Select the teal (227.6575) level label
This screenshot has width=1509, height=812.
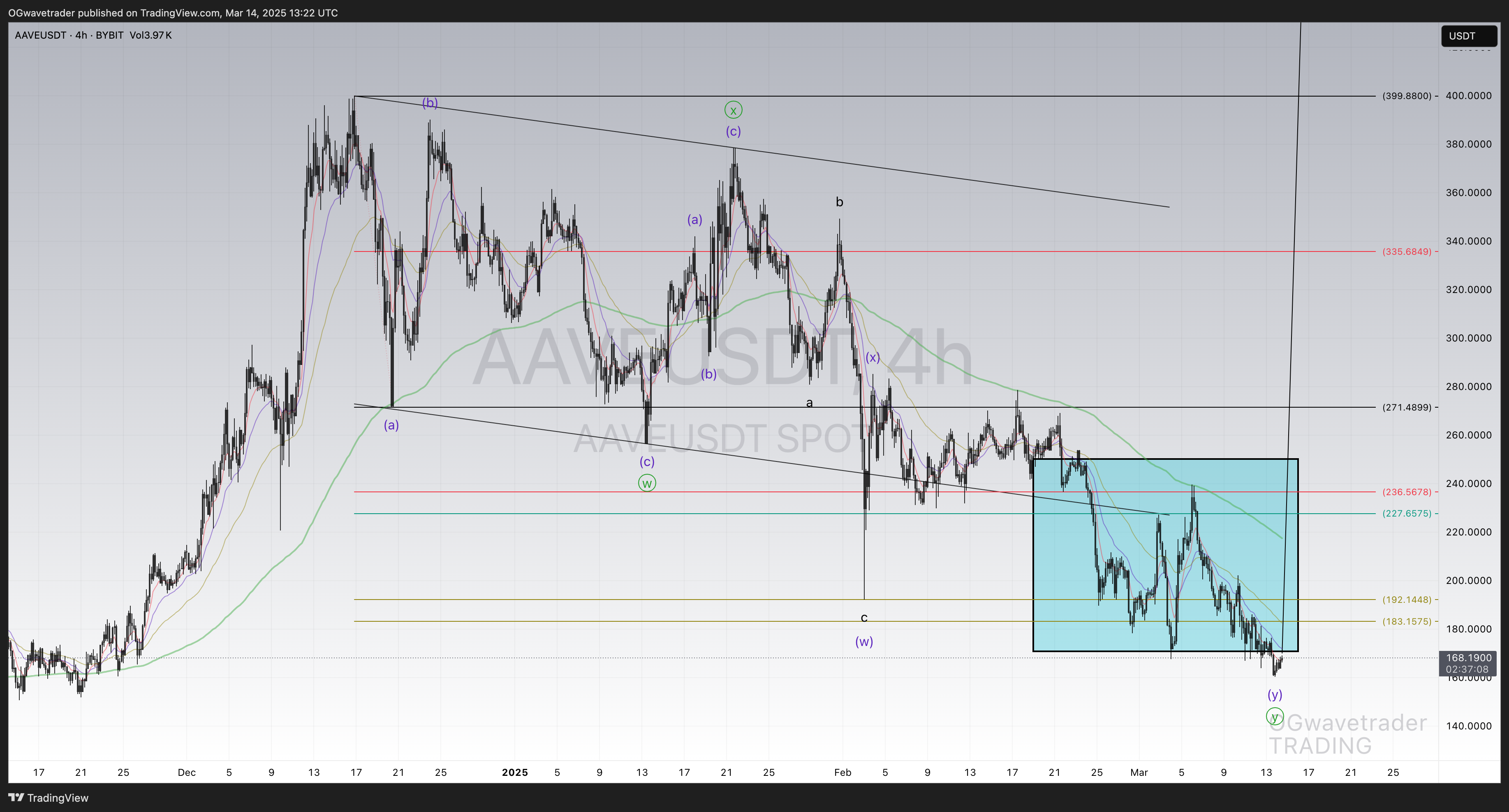click(x=1407, y=513)
